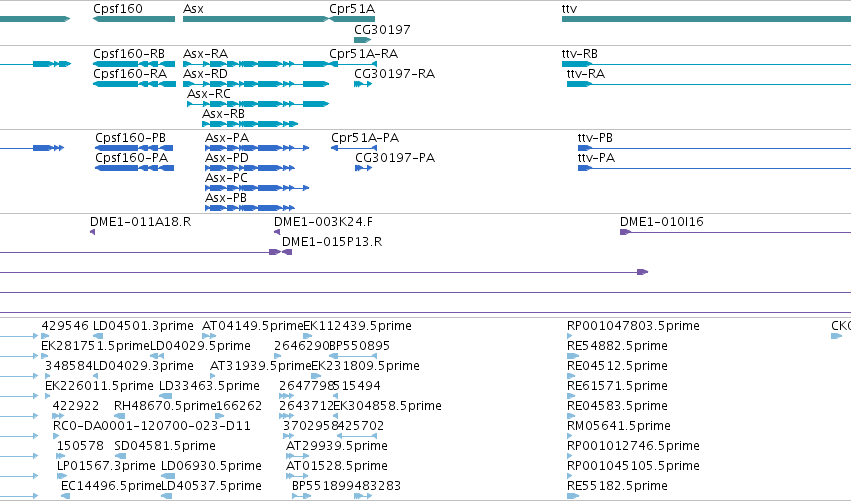Image resolution: width=851 pixels, height=501 pixels.
Task: Click the DME1-011A18.R clone label
Action: click(x=141, y=221)
